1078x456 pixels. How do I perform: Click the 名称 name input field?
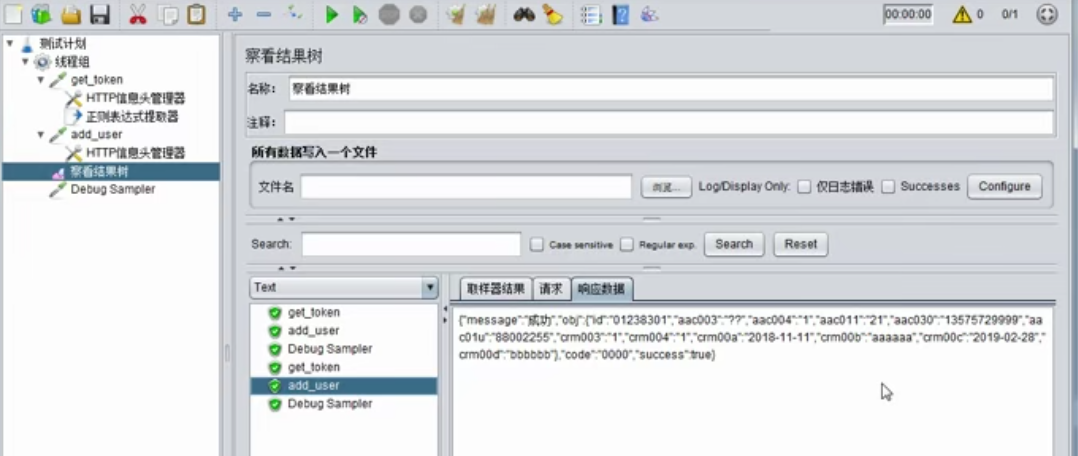(671, 89)
